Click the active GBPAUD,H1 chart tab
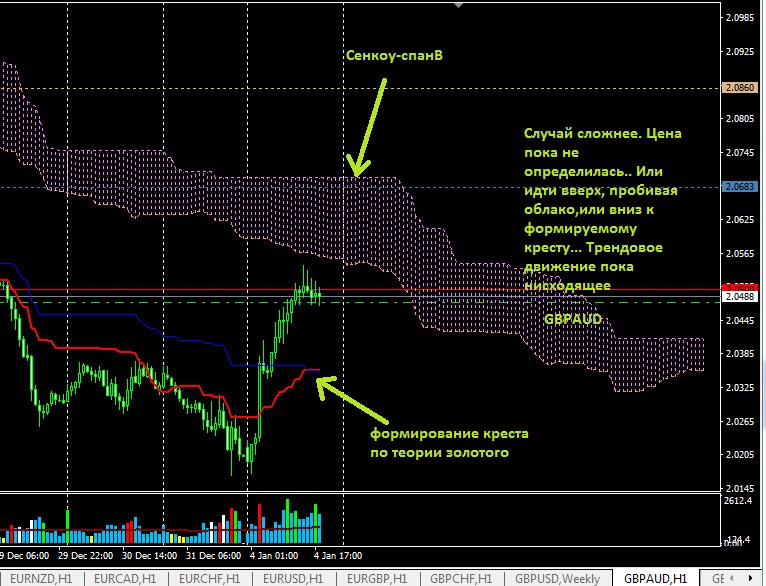The width and height of the screenshot is (766, 586). [656, 579]
